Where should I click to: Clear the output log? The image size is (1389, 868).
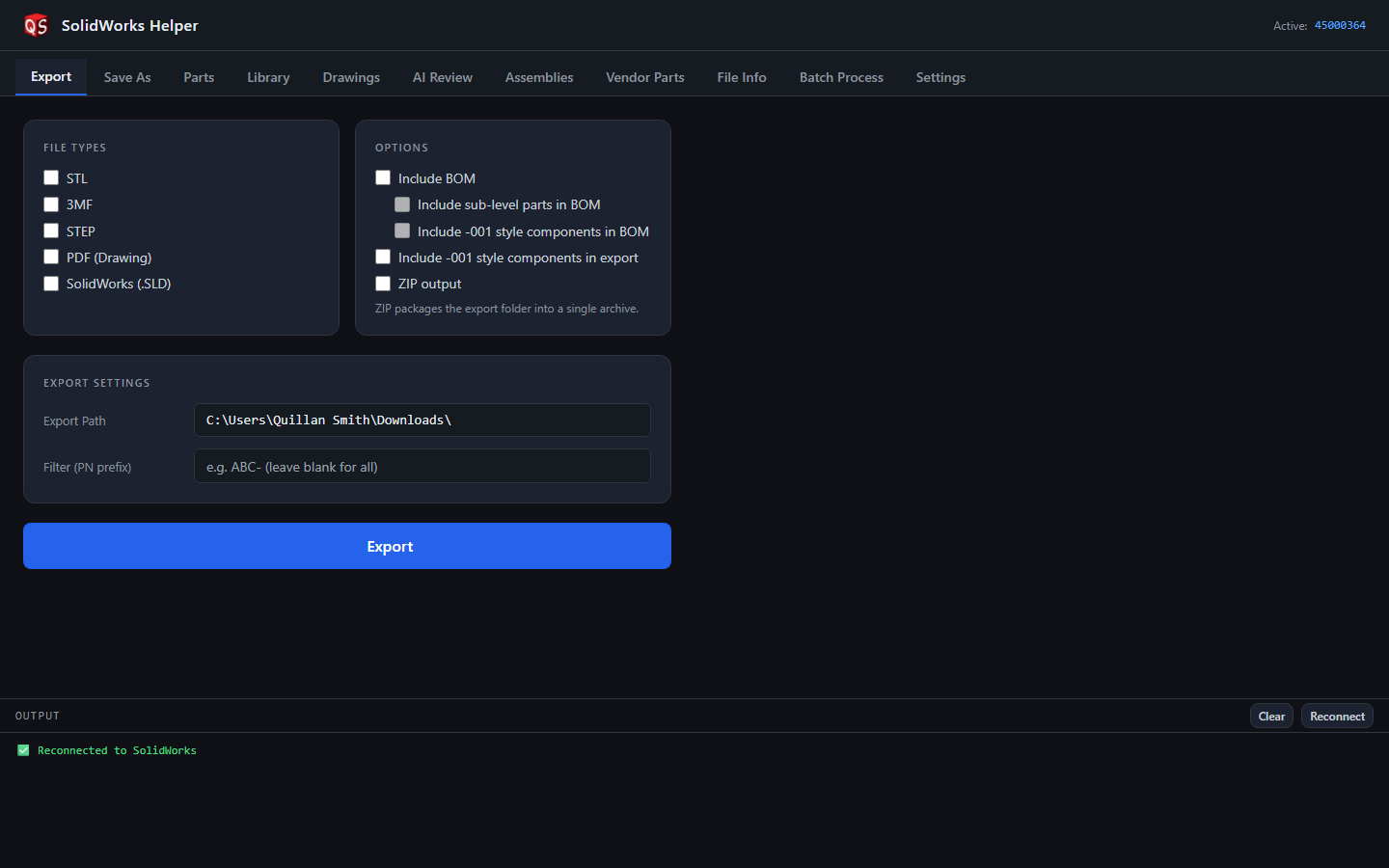pyautogui.click(x=1271, y=716)
